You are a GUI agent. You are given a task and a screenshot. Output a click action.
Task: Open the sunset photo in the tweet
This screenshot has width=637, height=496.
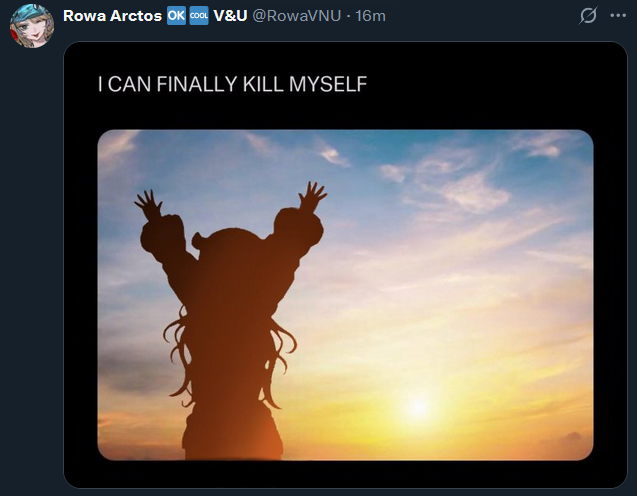(345, 295)
